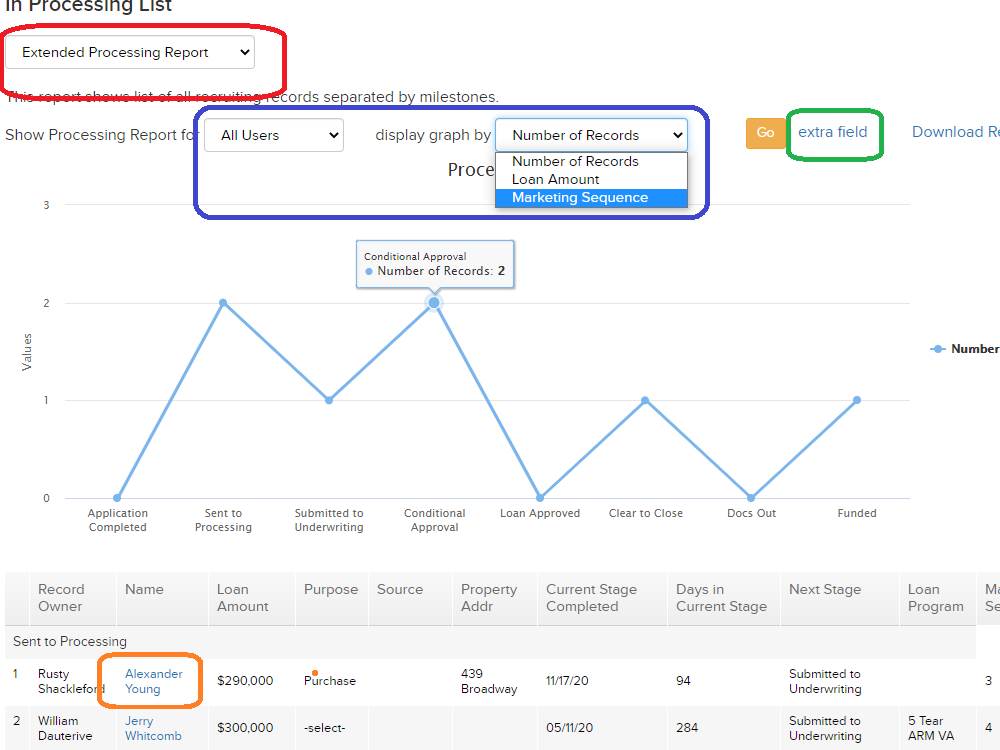Open the display graph by dropdown
The height and width of the screenshot is (750, 1000).
(591, 135)
